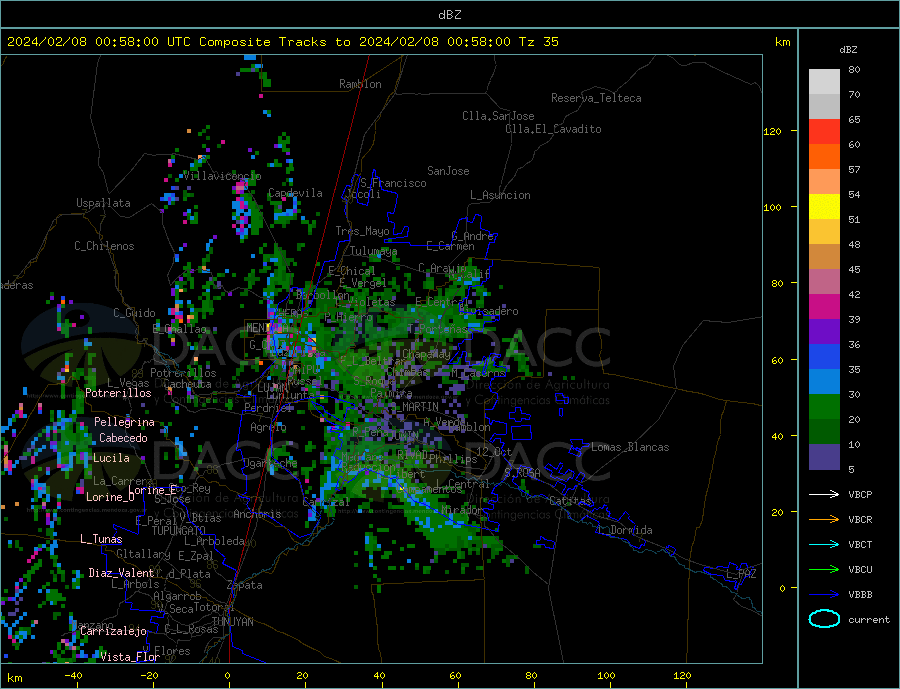Click the blue VBBB arrow in legend
The height and width of the screenshot is (689, 900).
pyautogui.click(x=824, y=594)
